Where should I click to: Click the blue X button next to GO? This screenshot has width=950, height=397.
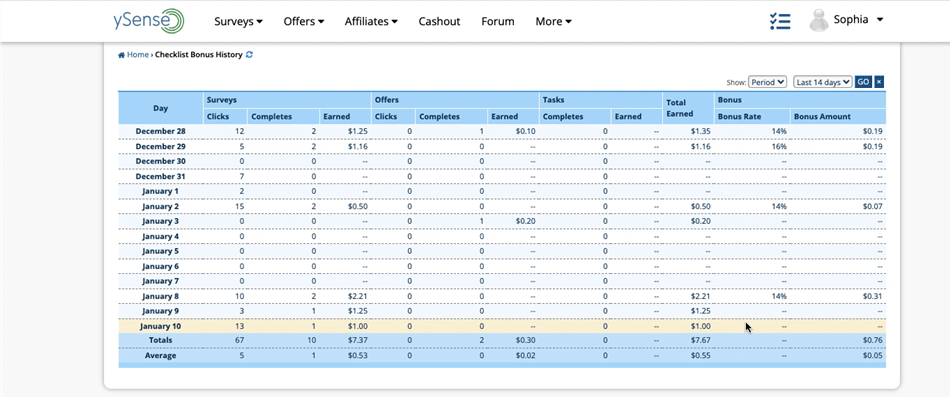[879, 82]
